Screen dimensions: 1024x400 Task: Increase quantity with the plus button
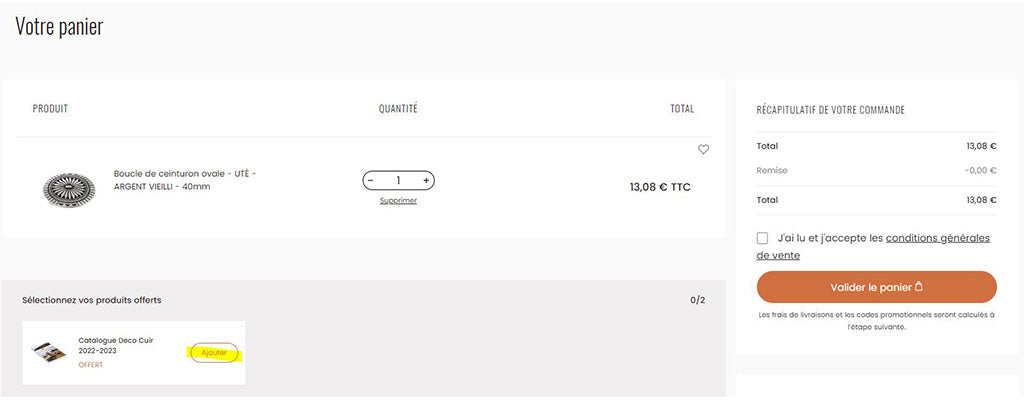point(427,181)
